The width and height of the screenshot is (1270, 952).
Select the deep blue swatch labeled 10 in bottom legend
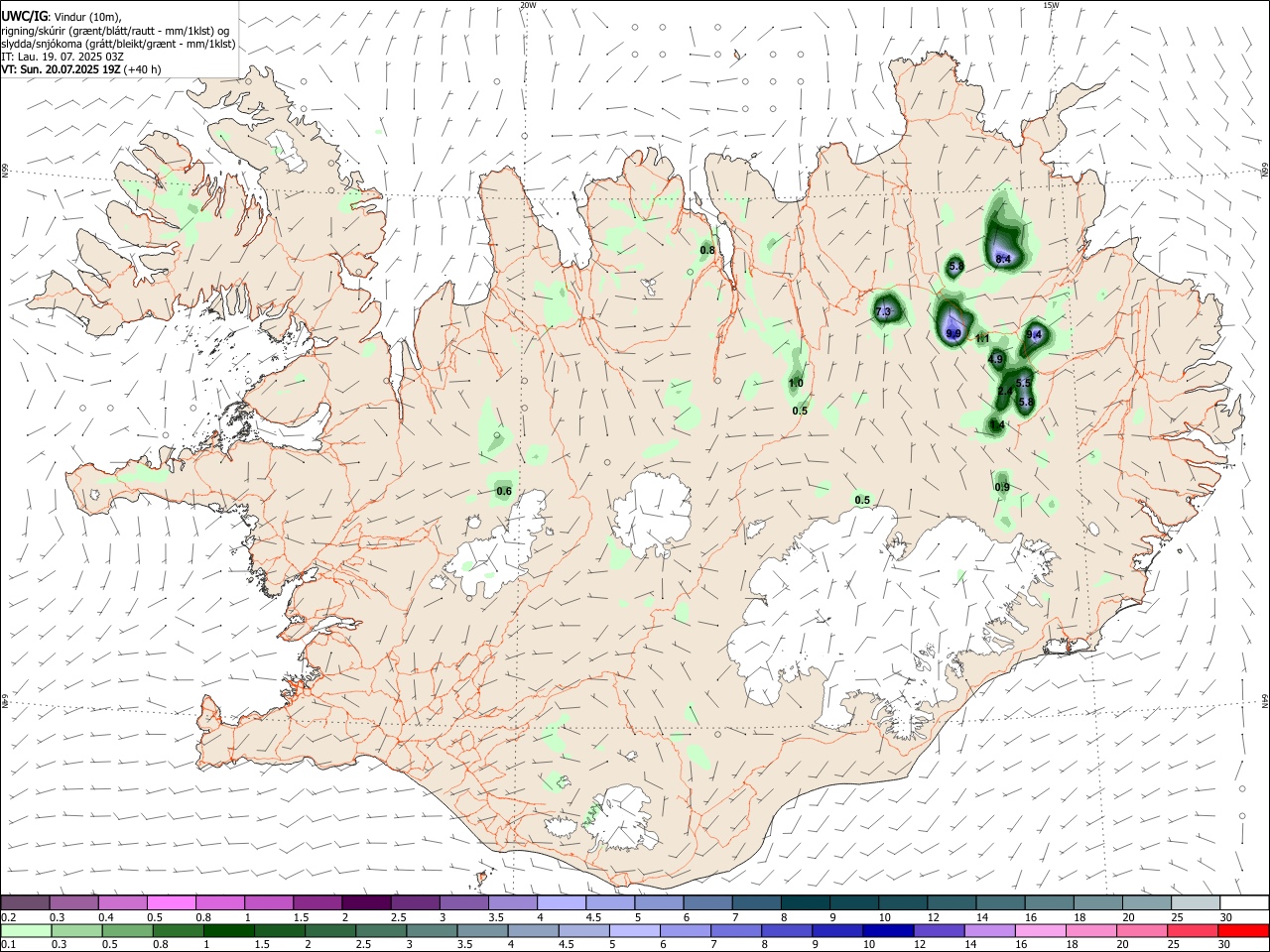(x=887, y=931)
